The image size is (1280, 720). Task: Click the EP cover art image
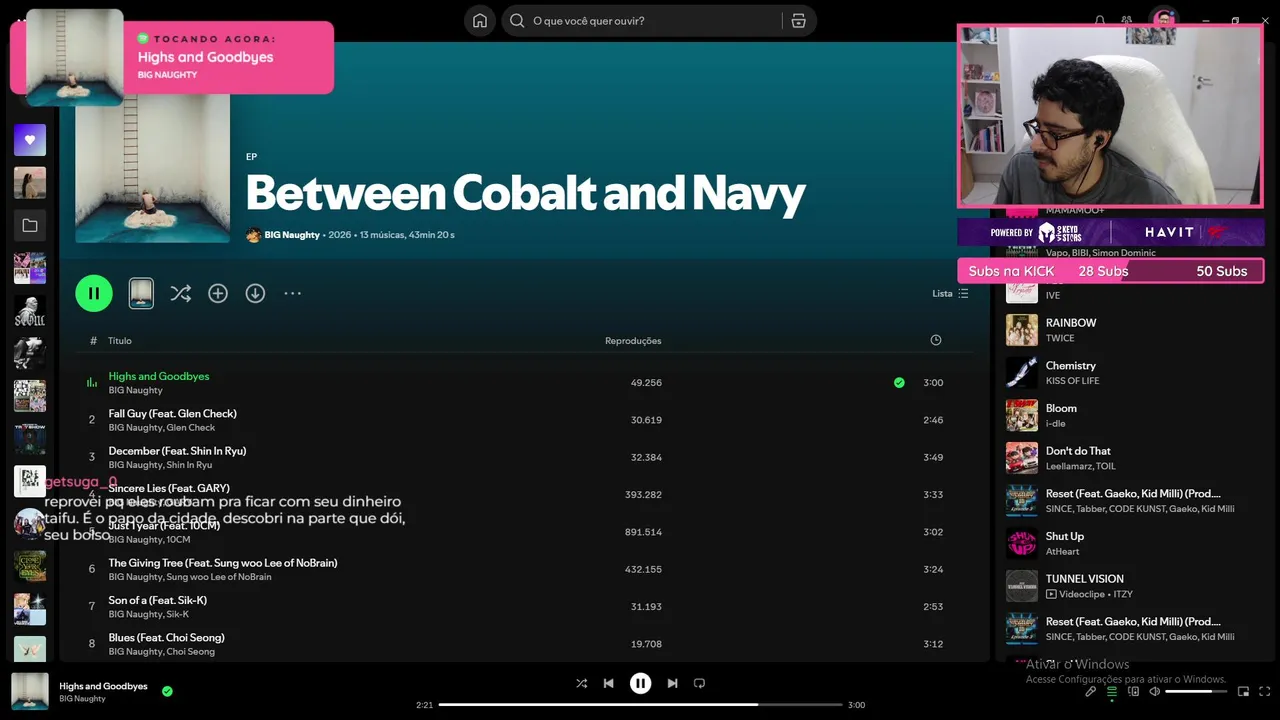click(152, 169)
